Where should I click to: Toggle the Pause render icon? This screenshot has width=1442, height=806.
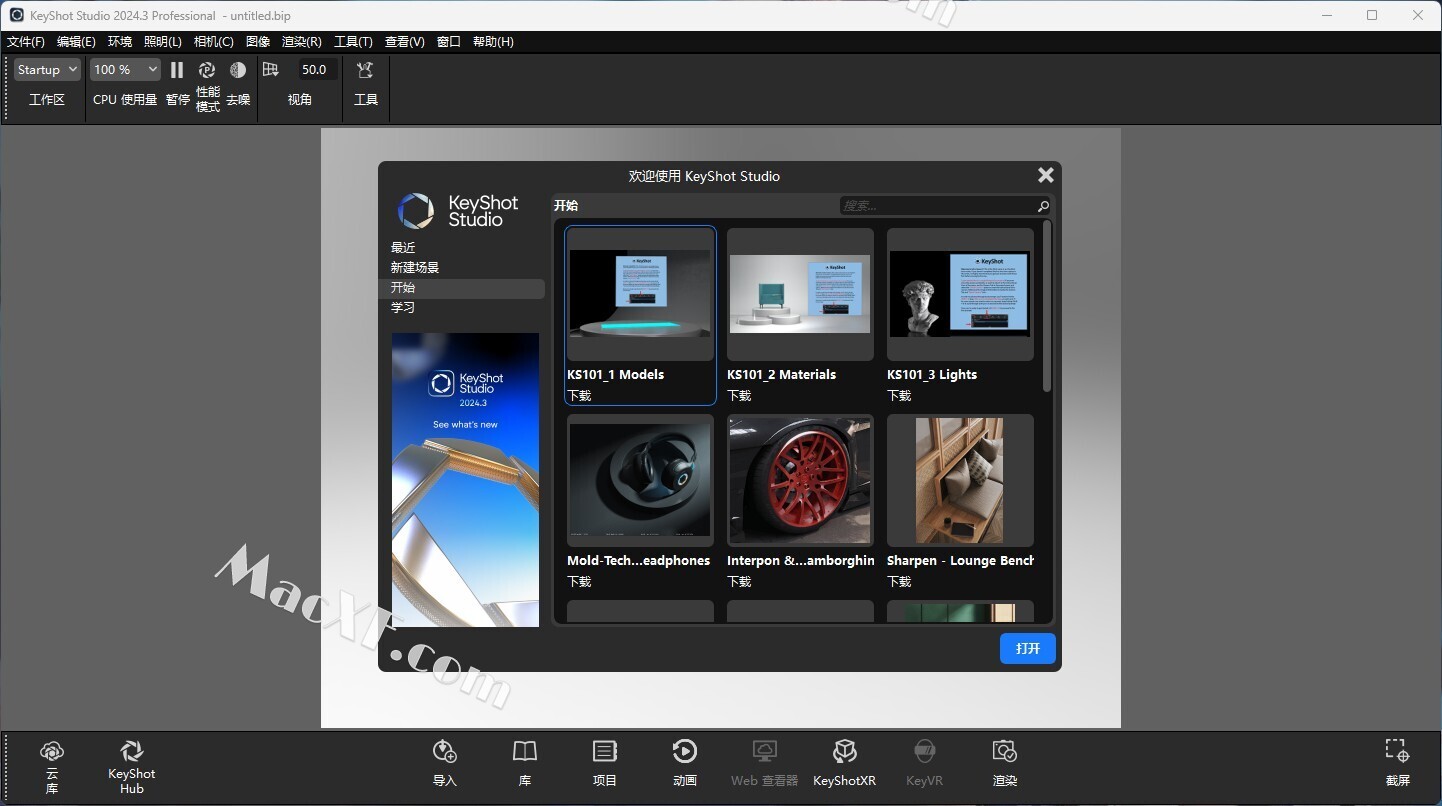(177, 70)
